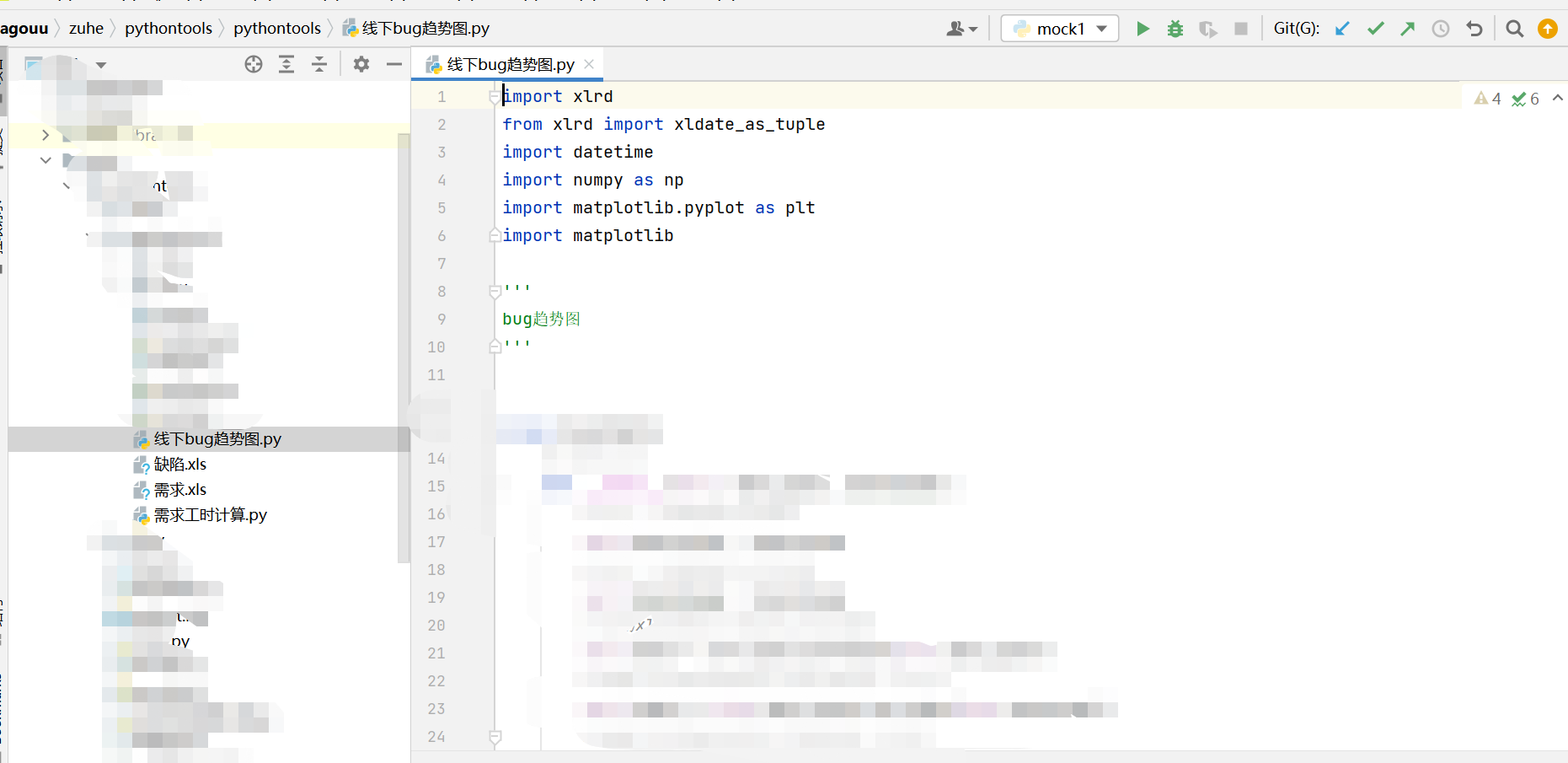The height and width of the screenshot is (763, 1568).
Task: Collapse all in the project tree
Action: [x=319, y=64]
